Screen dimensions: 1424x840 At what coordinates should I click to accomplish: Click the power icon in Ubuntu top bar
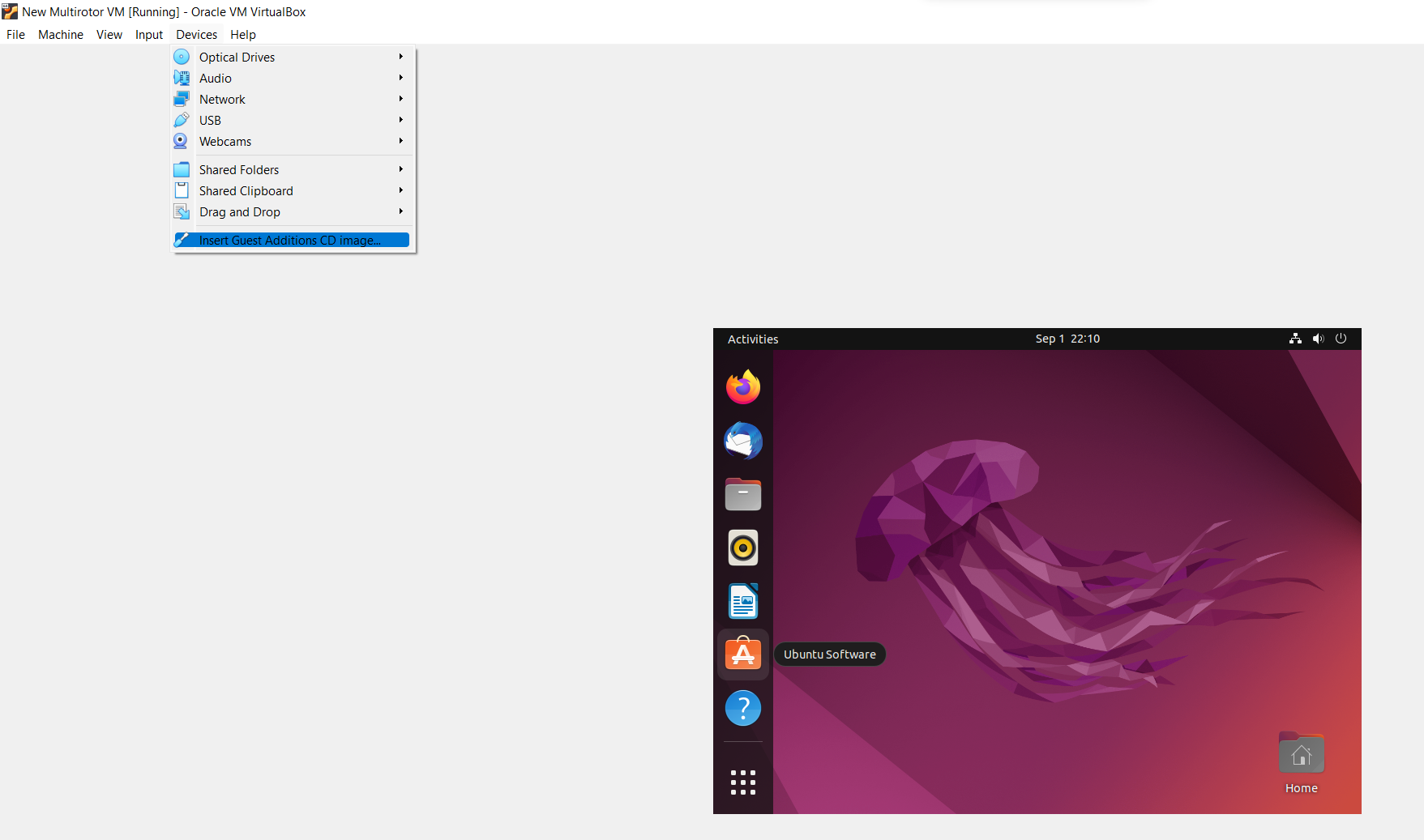[x=1341, y=339]
